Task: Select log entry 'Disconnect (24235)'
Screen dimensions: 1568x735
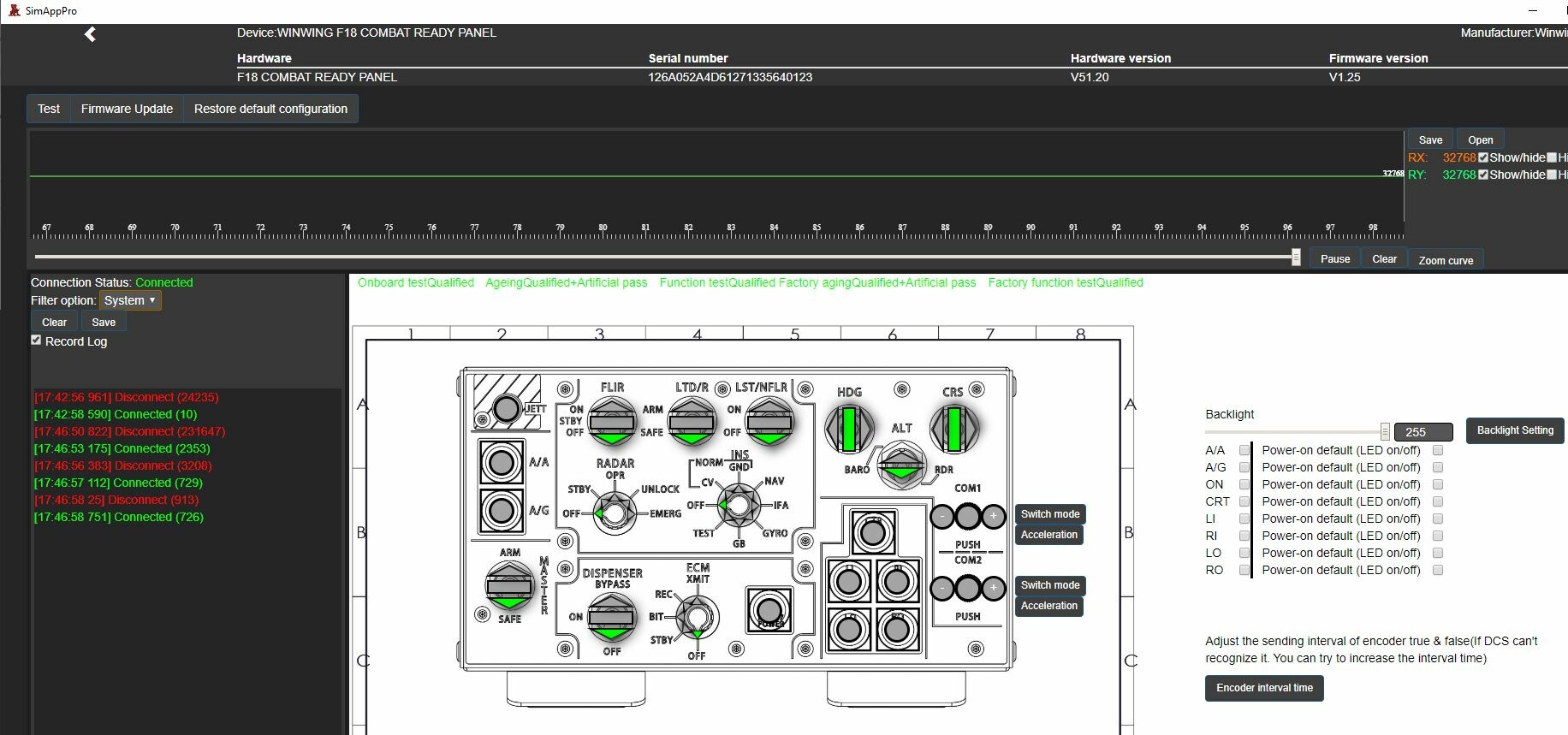Action: pyautogui.click(x=126, y=397)
